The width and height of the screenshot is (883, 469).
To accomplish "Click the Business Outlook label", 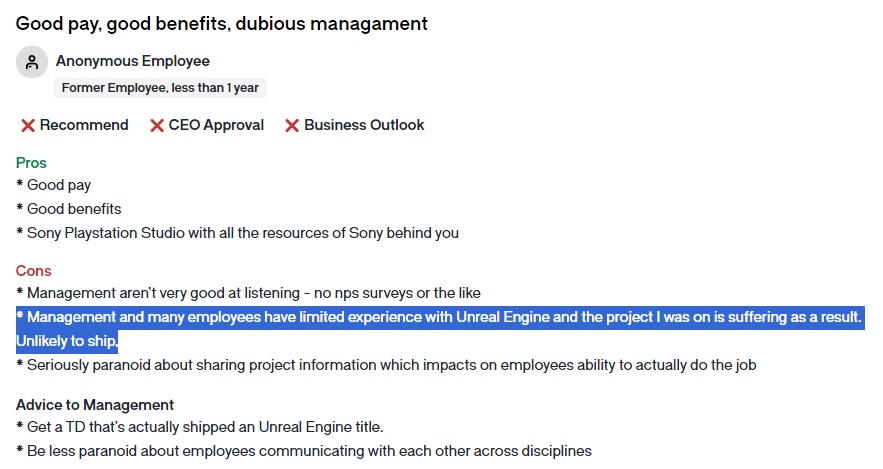I will (x=364, y=125).
